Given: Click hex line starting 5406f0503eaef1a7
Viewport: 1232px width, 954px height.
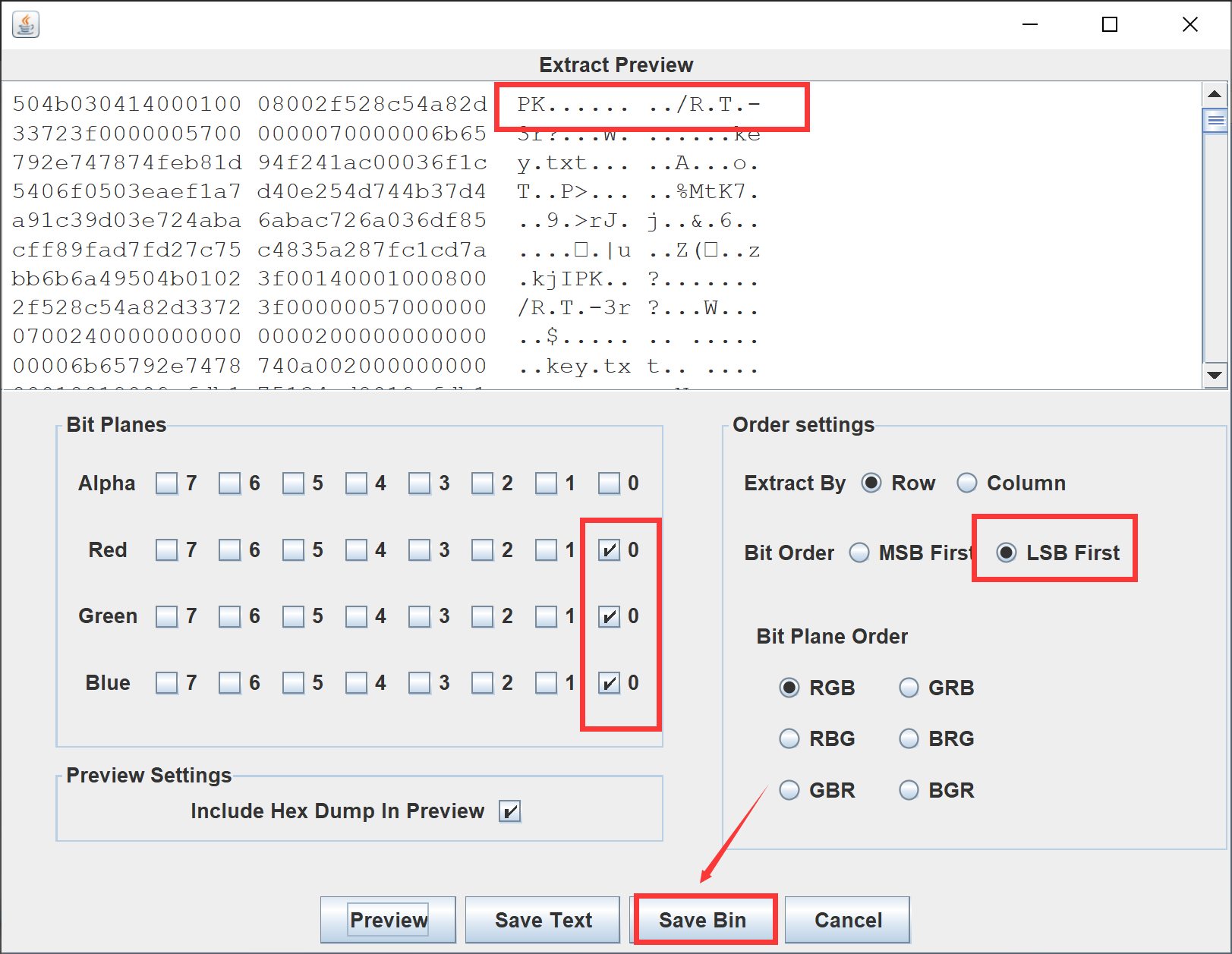Looking at the screenshot, I should pos(386,191).
